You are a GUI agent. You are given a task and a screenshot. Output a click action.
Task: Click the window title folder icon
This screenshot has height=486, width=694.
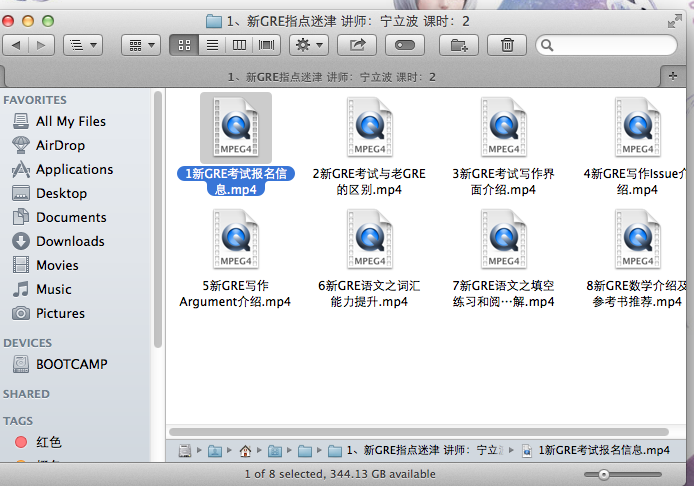(214, 21)
